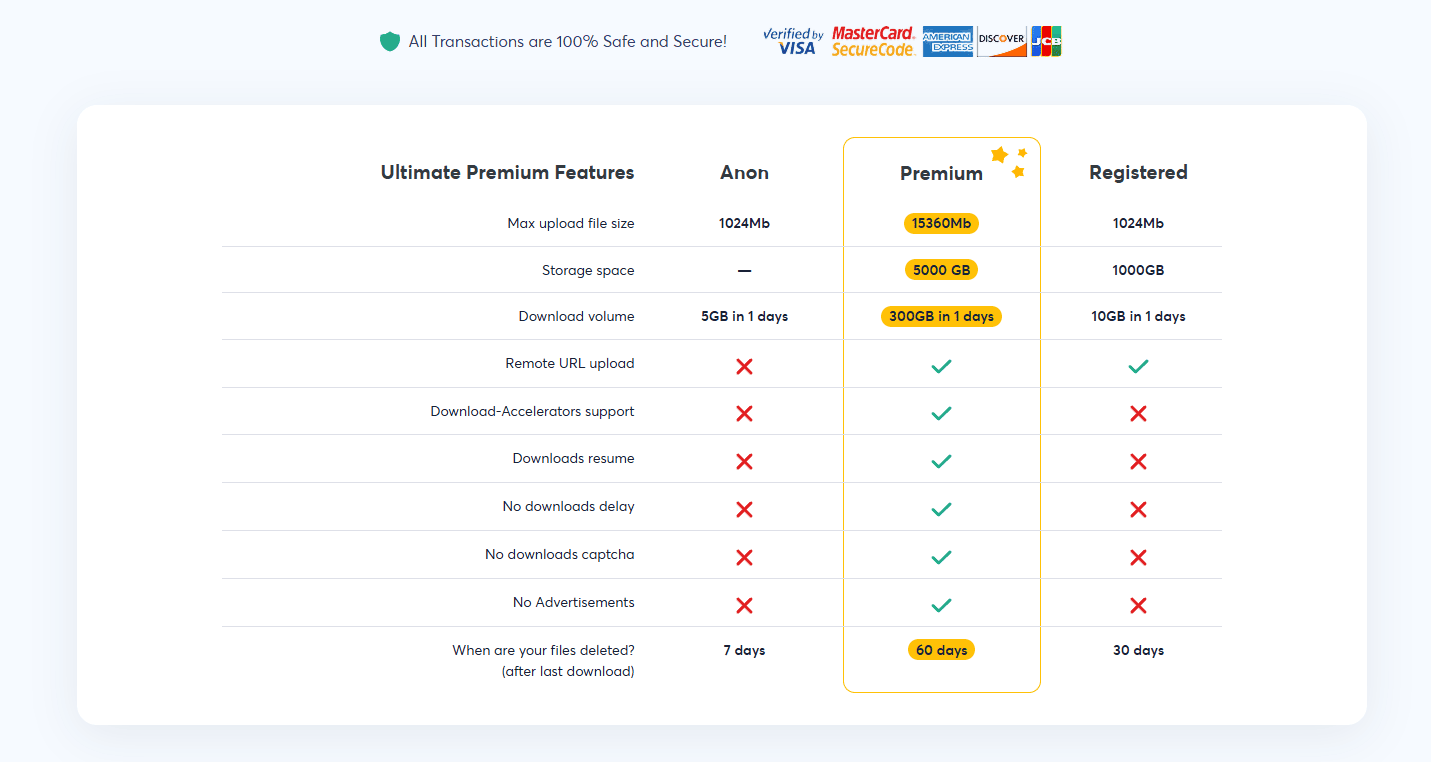
Task: Click the Discover card logo
Action: point(1001,41)
